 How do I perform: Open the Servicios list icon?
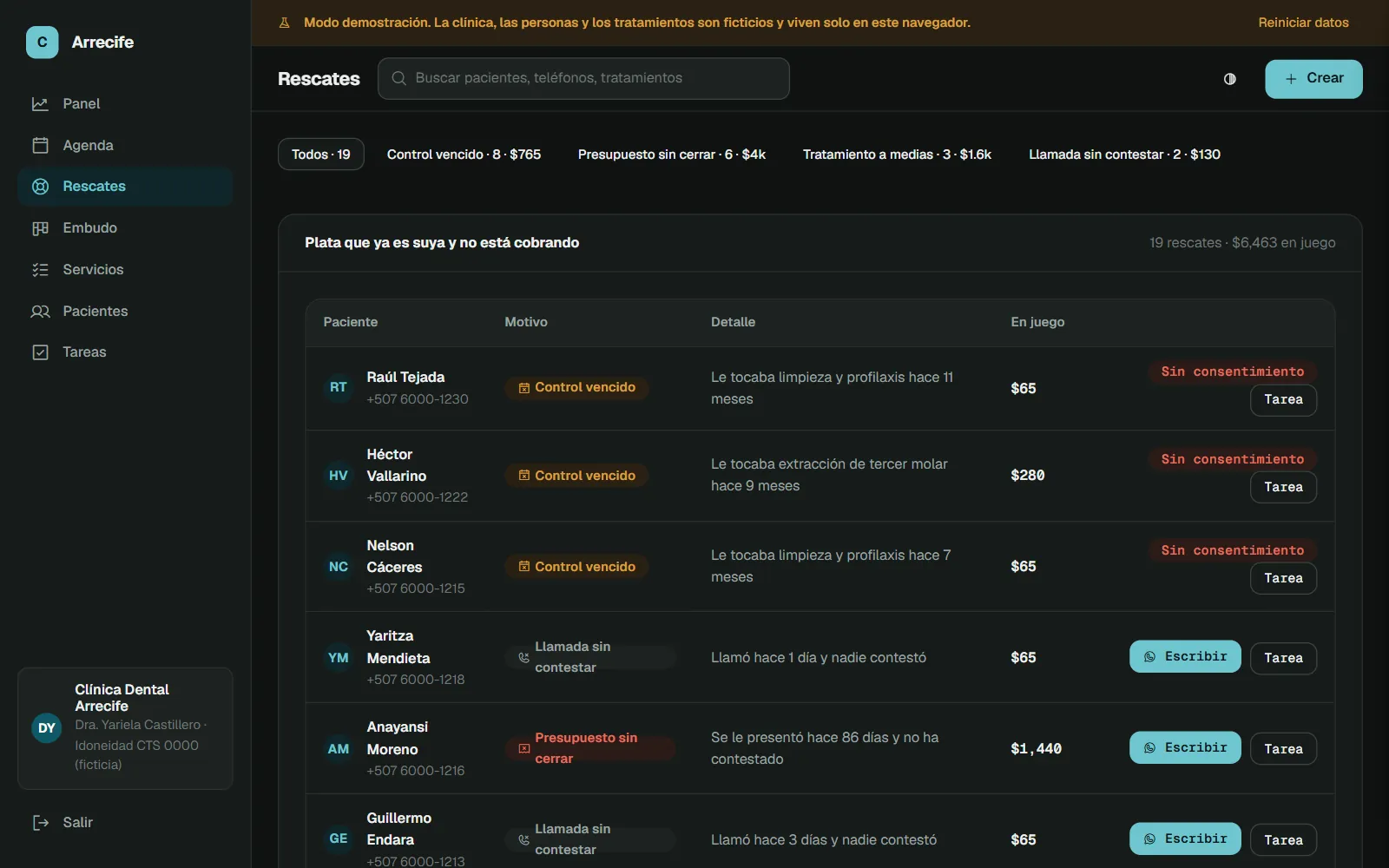[40, 270]
